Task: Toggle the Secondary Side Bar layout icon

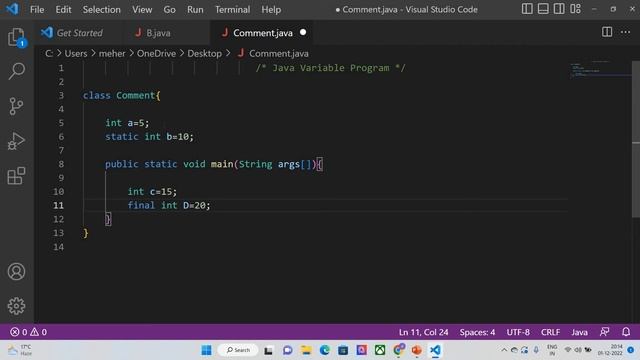Action: point(559,9)
